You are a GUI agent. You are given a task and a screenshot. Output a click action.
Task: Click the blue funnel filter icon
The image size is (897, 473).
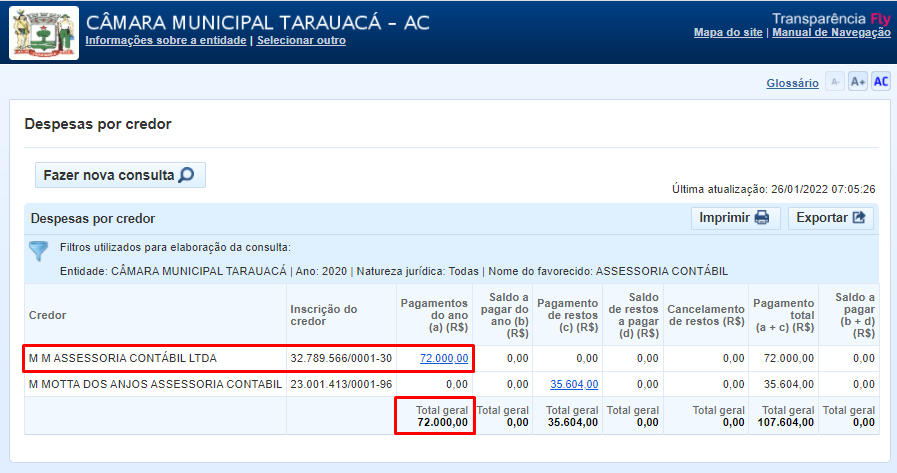[x=38, y=251]
